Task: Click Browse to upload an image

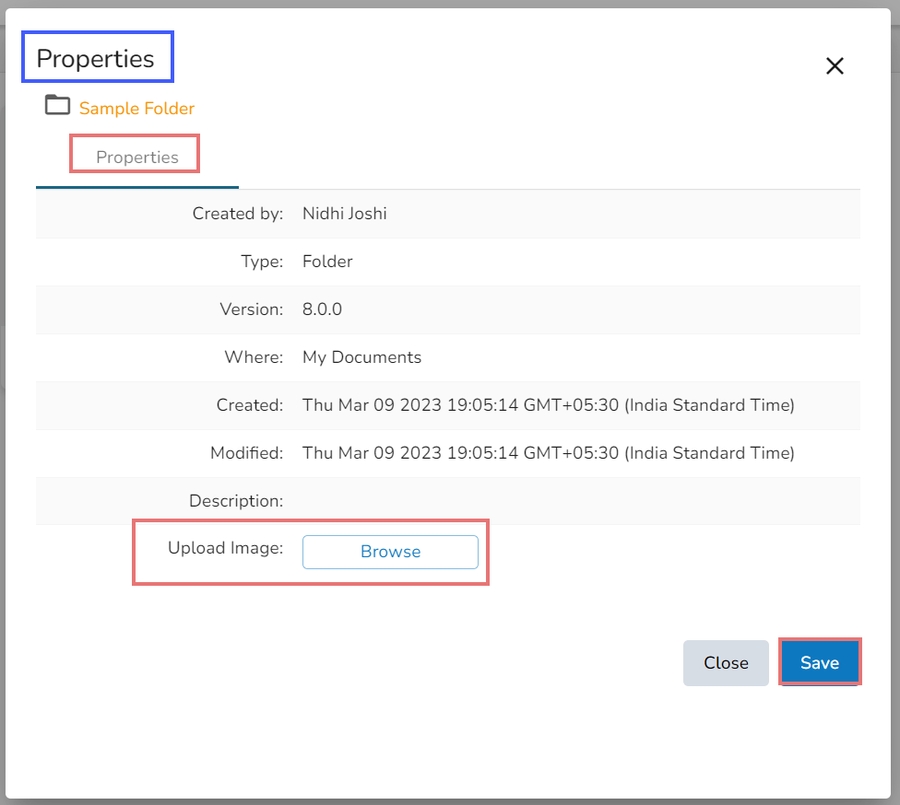Action: (x=390, y=552)
